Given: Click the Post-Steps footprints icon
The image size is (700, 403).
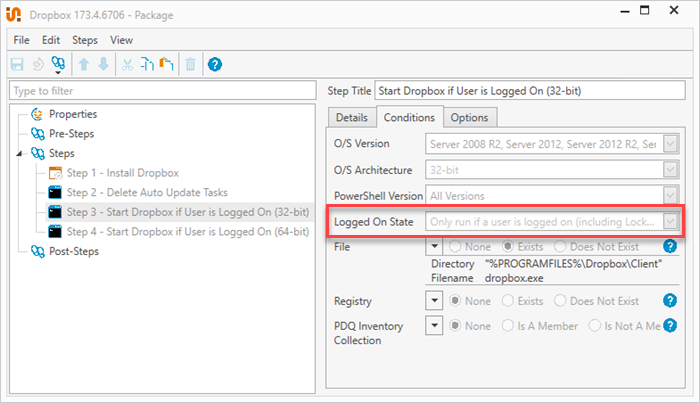Looking at the screenshot, I should coord(38,252).
